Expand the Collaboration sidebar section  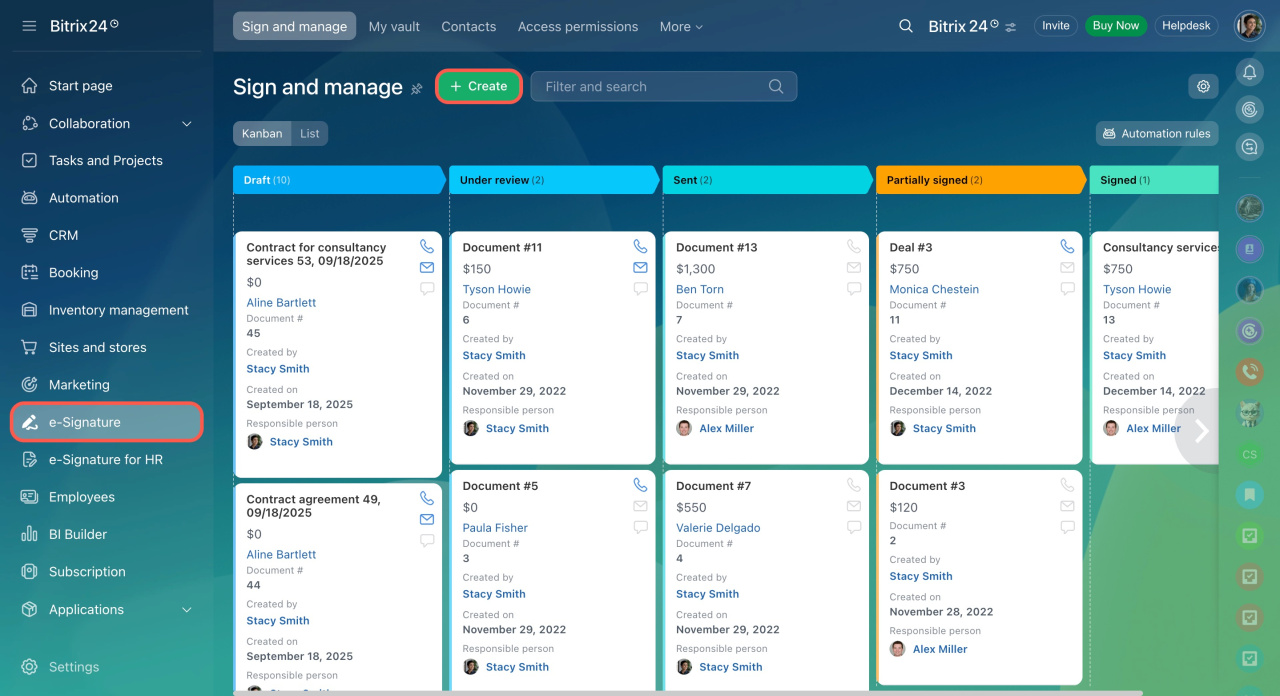pos(186,124)
